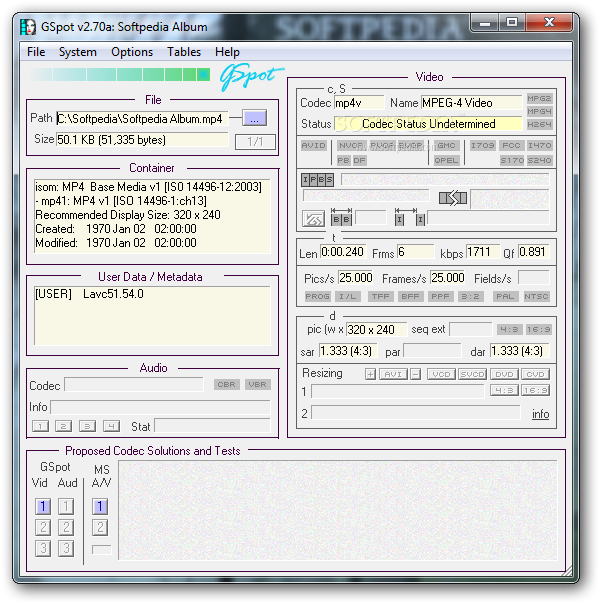The height and width of the screenshot is (604, 600).
Task: Click the I470 colorimetry badge
Action: coord(540,146)
